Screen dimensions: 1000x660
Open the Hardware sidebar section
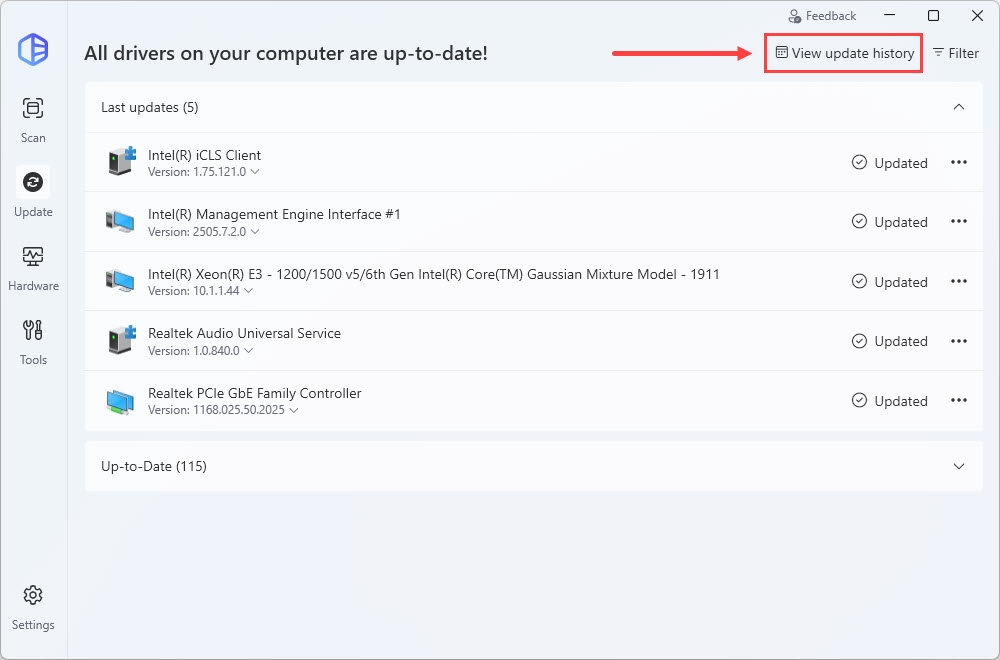[x=33, y=266]
